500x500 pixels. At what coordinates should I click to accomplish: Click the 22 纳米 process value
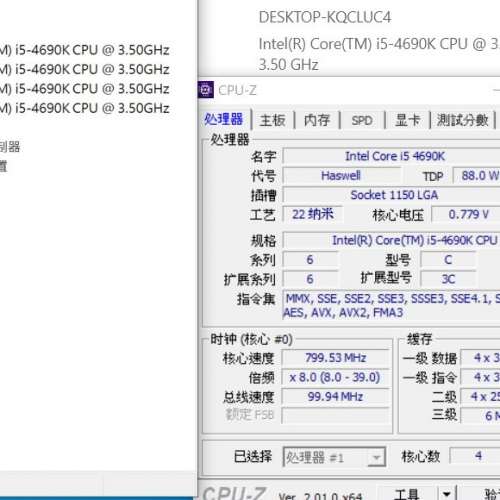312,214
